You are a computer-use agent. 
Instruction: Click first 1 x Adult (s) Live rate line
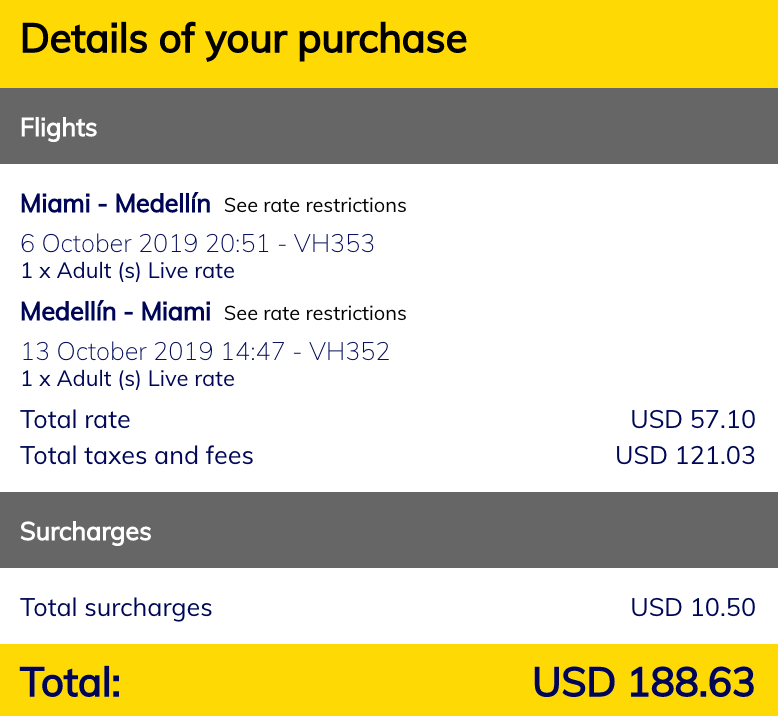128,271
